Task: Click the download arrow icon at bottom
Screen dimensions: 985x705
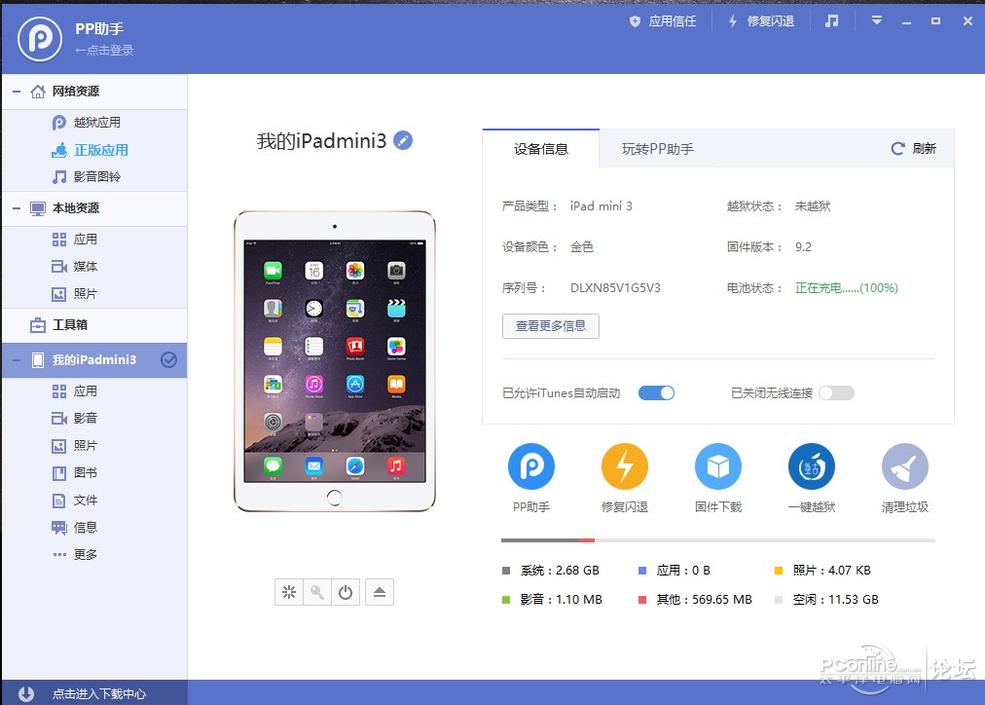Action: pos(26,694)
